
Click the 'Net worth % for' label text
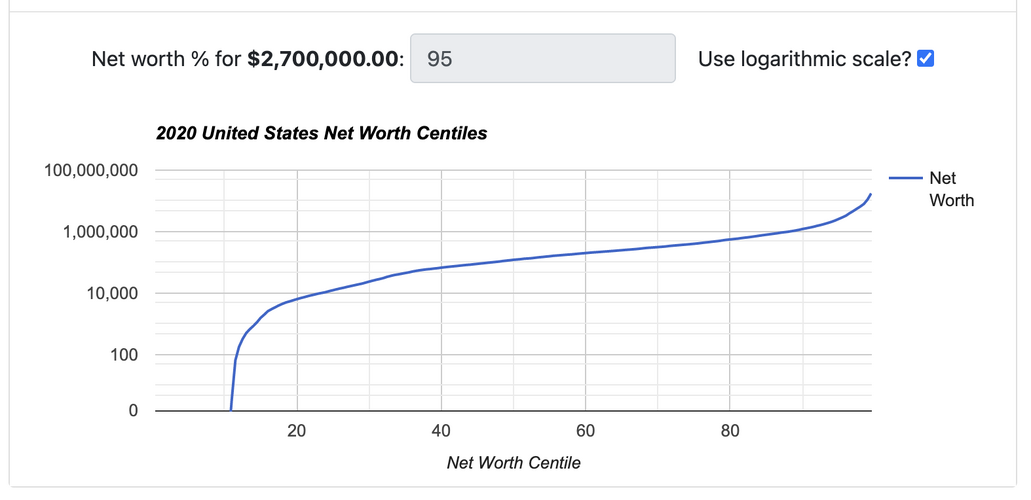coord(166,59)
